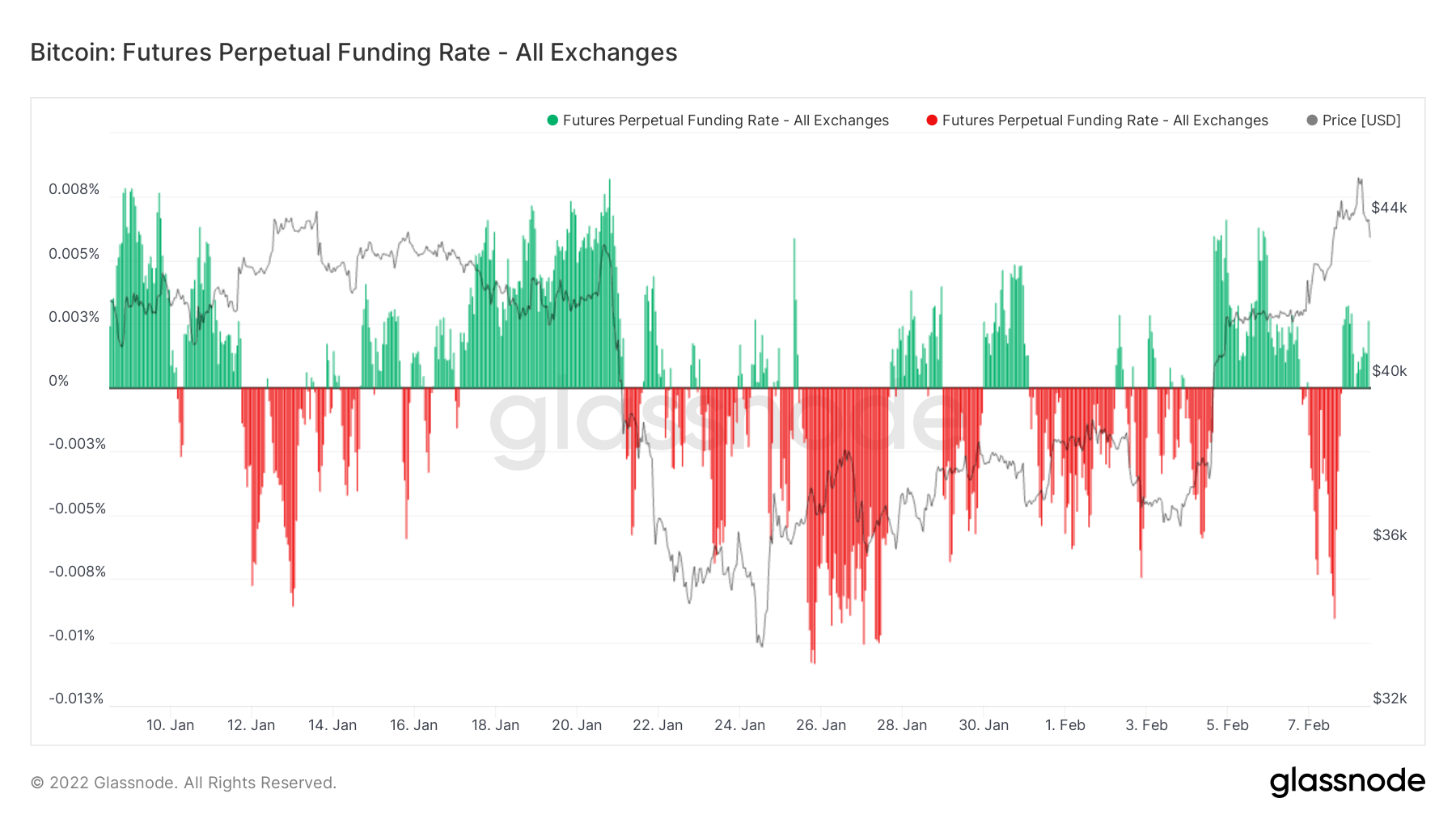This screenshot has width=1456, height=819.
Task: Click the Price [USD] legend text
Action: 1361,120
